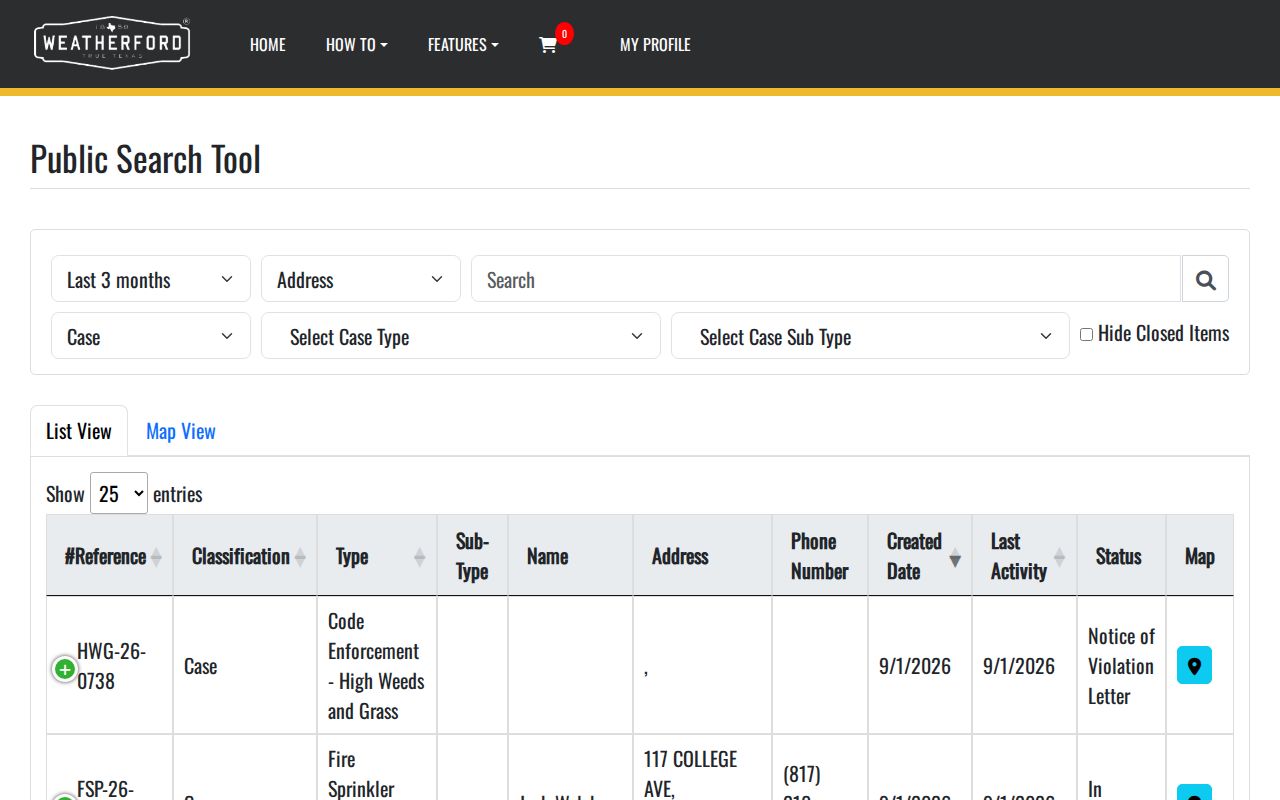1280x800 pixels.
Task: Click reference HWG-26-0738 text
Action: (111, 666)
